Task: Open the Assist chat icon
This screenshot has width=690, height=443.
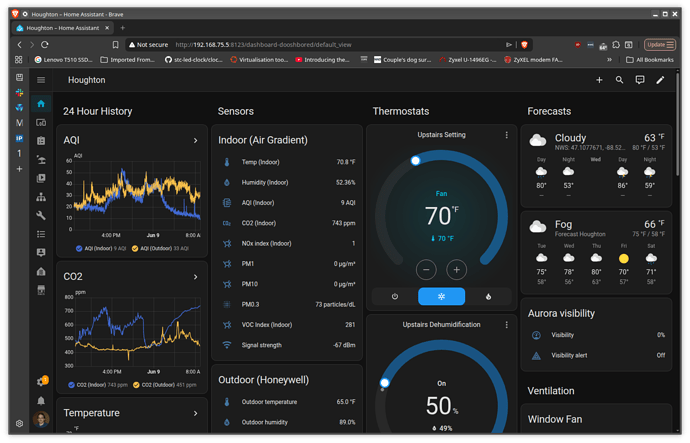Action: pyautogui.click(x=640, y=80)
